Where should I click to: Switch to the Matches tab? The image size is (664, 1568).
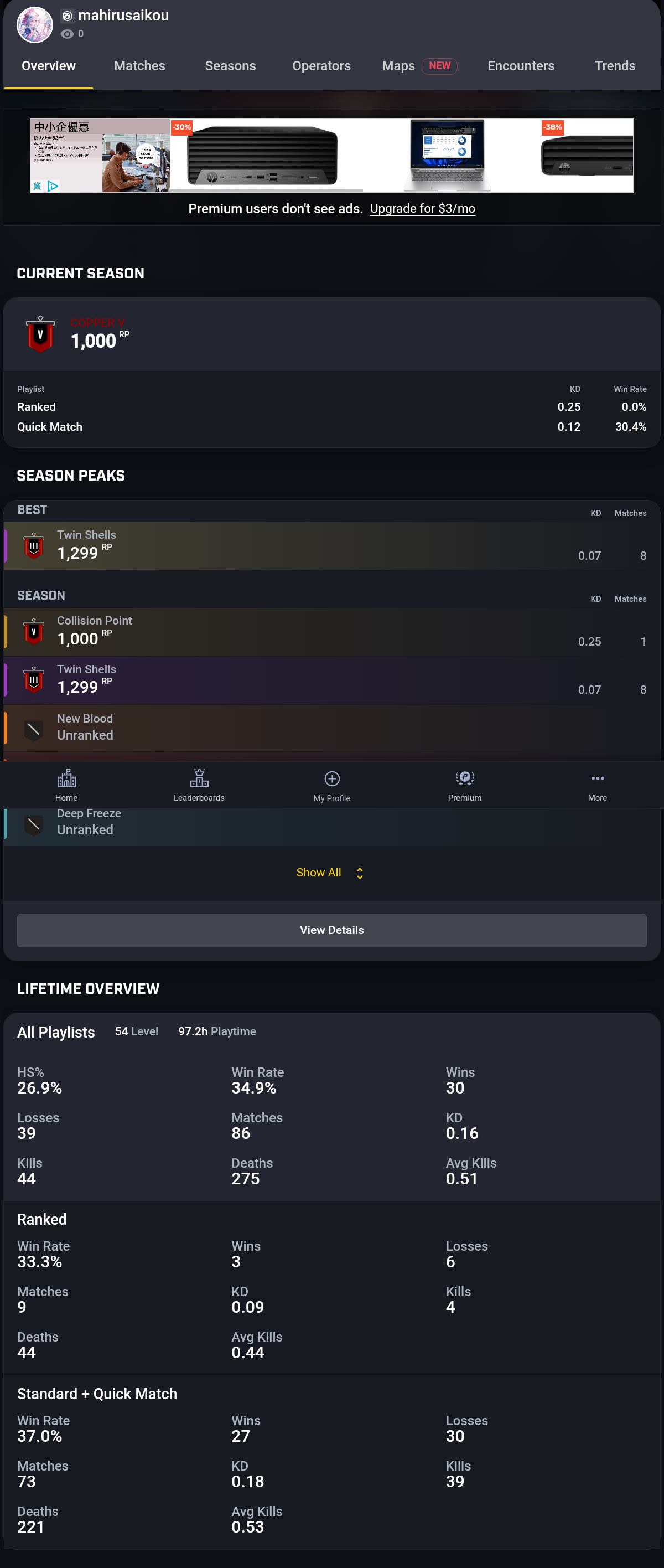coord(140,66)
